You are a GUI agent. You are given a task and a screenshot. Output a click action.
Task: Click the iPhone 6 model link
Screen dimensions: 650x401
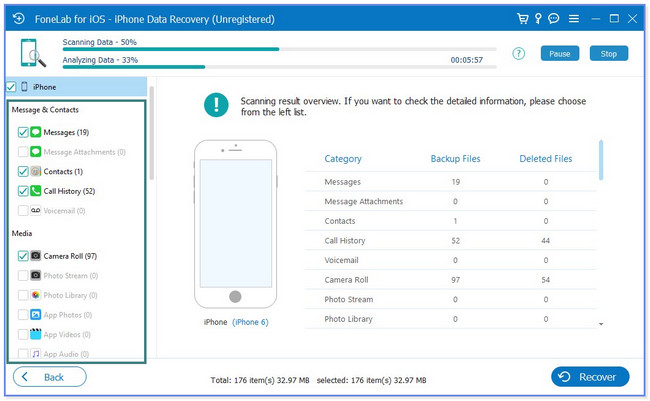tap(250, 322)
